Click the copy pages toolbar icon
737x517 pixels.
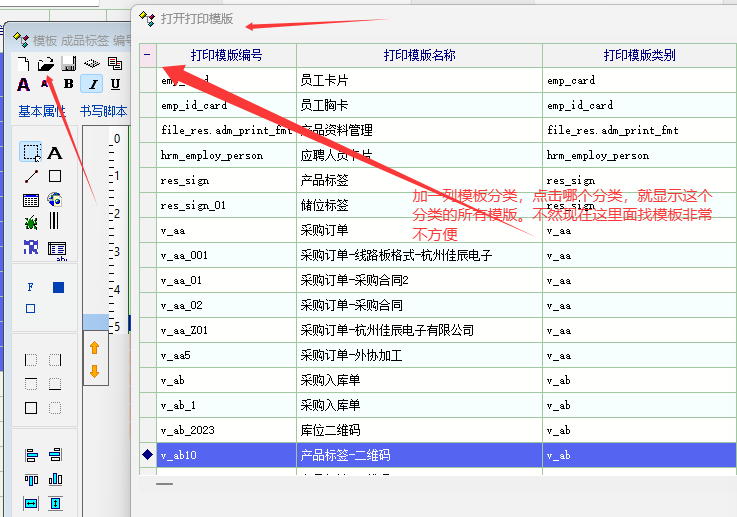[x=115, y=63]
